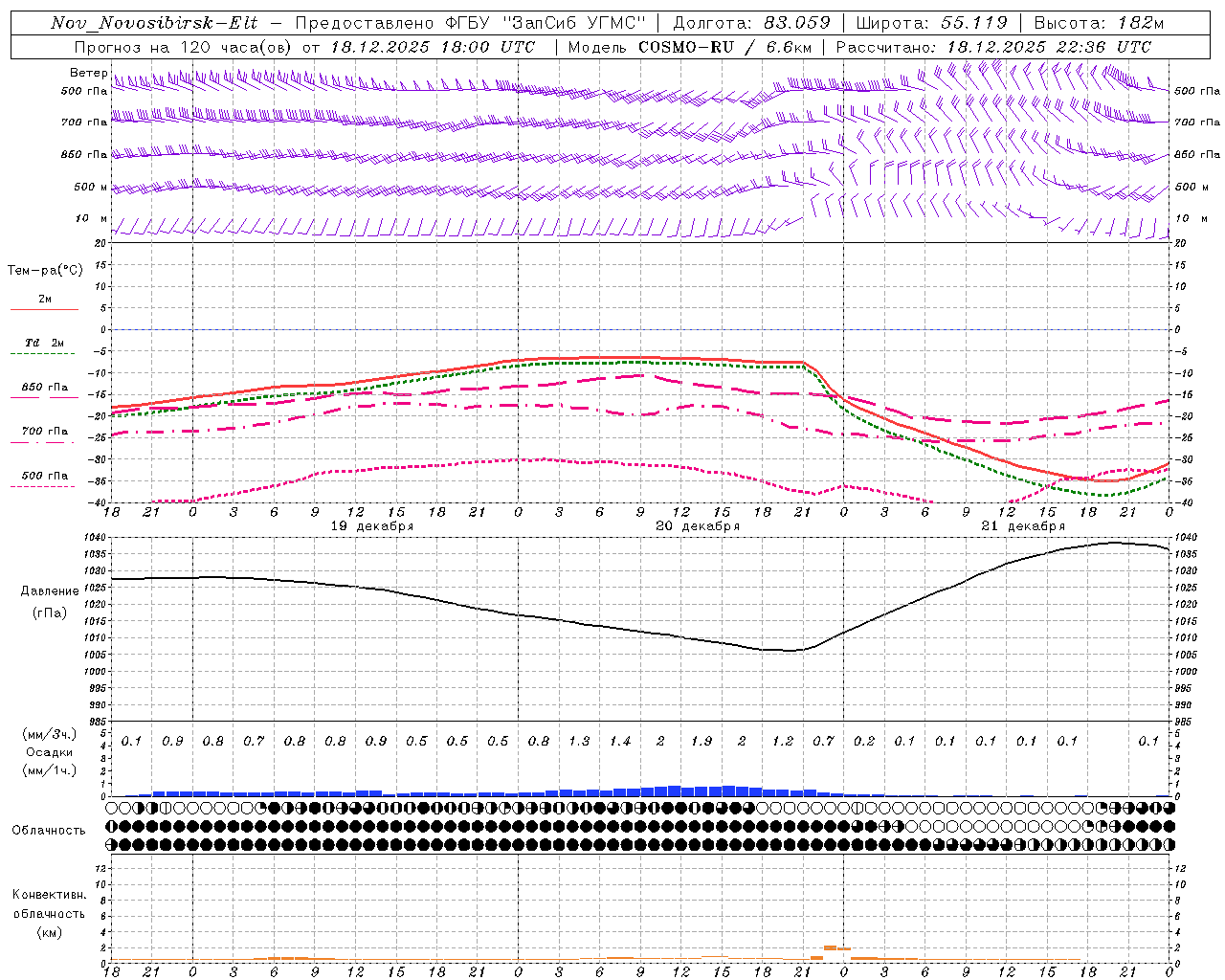Select the text Предоставлено ФГБУ "ЗапСиб УГМС"
This screenshot has height=980, width=1225.
471,23
